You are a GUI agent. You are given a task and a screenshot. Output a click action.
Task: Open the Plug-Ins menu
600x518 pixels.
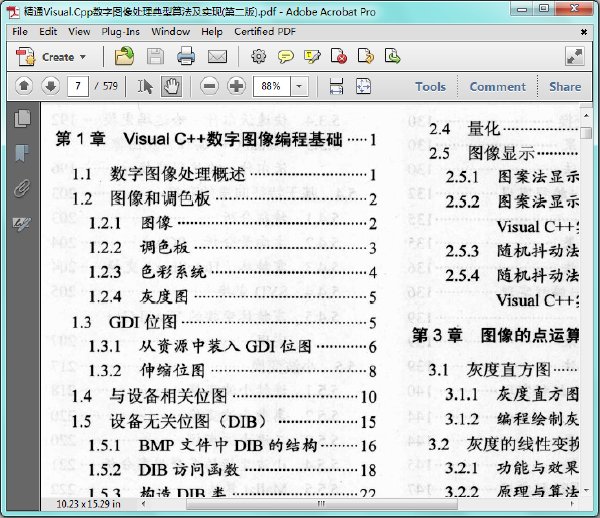point(121,31)
